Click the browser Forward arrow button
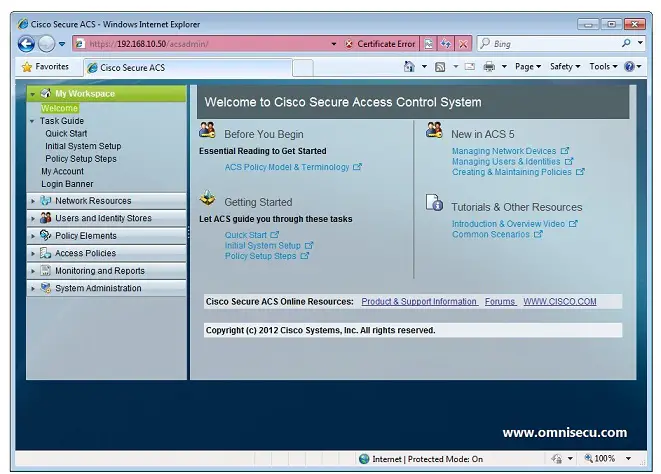This screenshot has height=474, width=661. pyautogui.click(x=46, y=43)
